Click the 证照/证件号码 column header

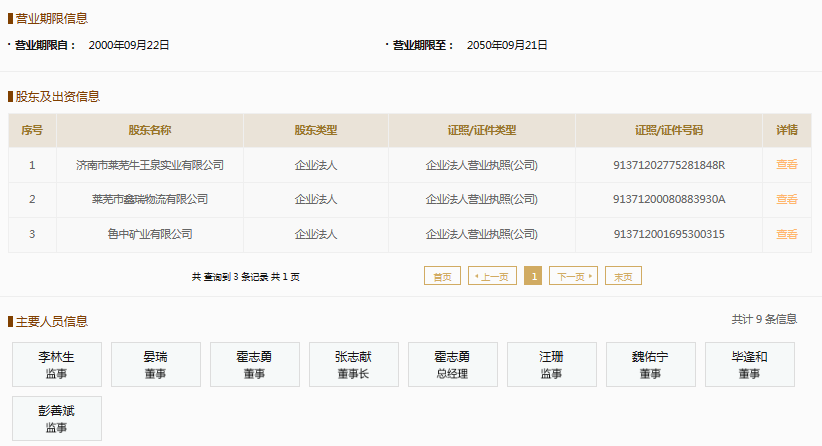tap(668, 130)
